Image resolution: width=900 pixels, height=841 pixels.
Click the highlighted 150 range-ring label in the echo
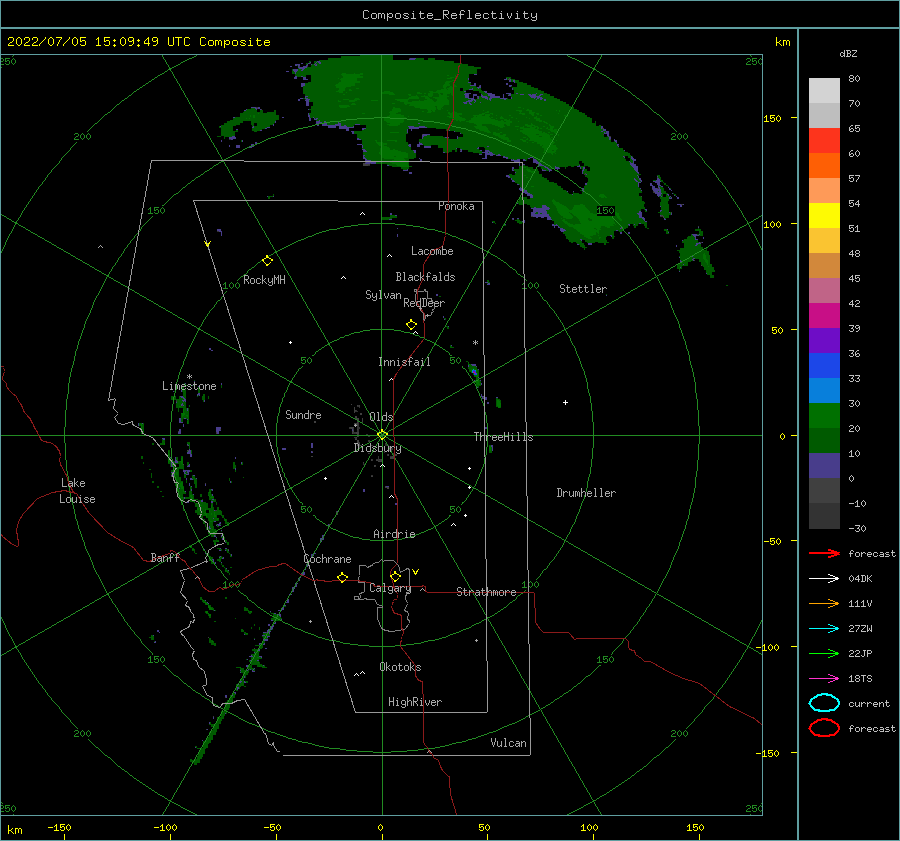pyautogui.click(x=605, y=211)
